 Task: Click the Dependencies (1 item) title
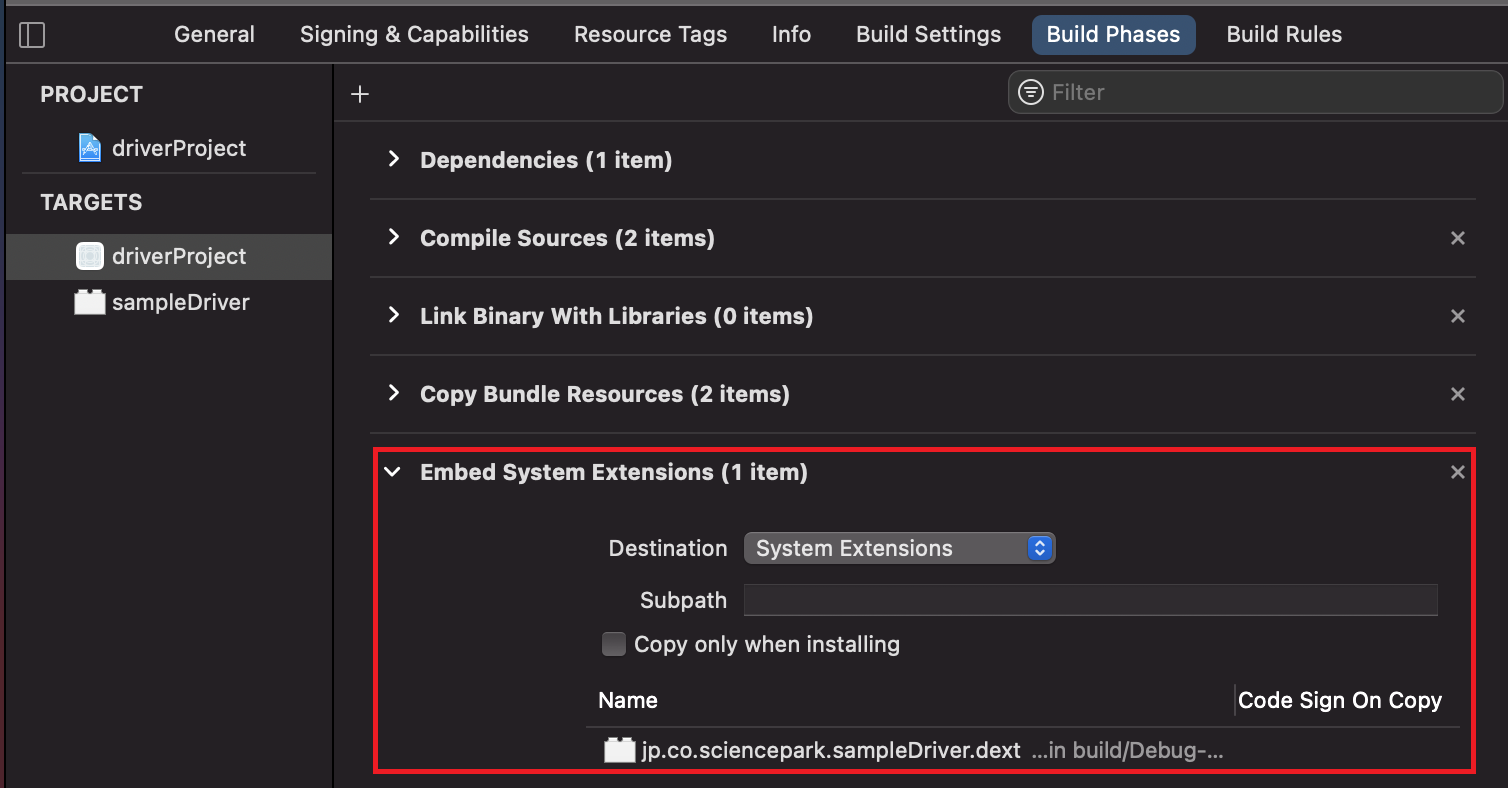pos(546,160)
